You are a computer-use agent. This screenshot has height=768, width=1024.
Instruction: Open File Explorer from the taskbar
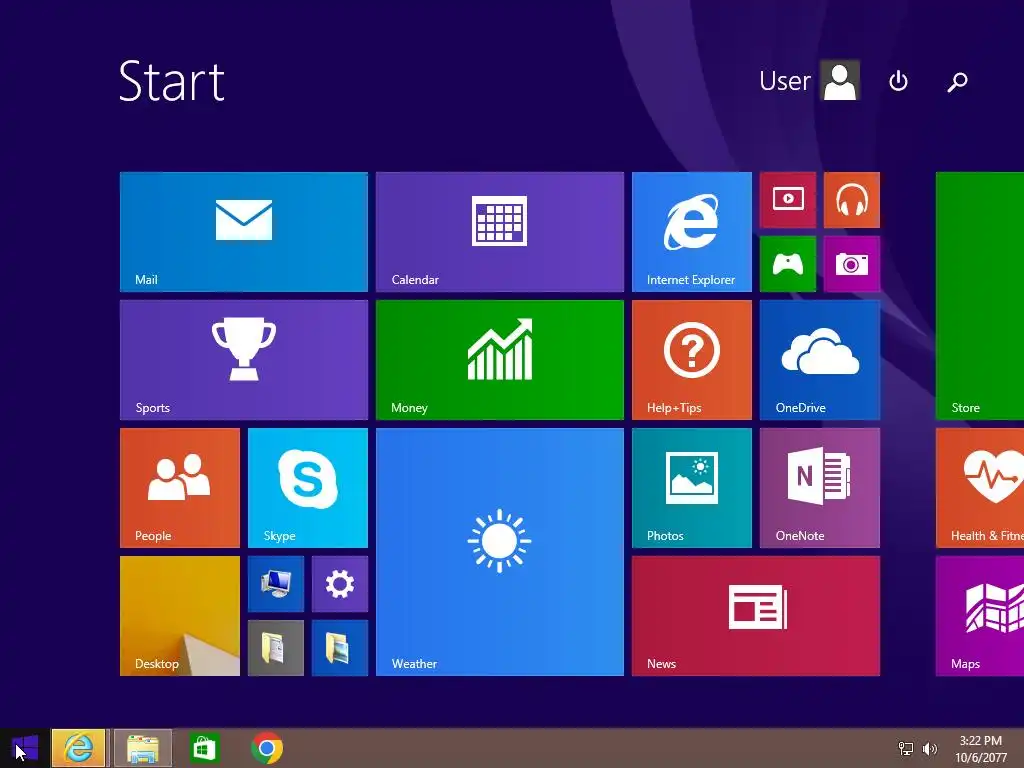click(143, 748)
